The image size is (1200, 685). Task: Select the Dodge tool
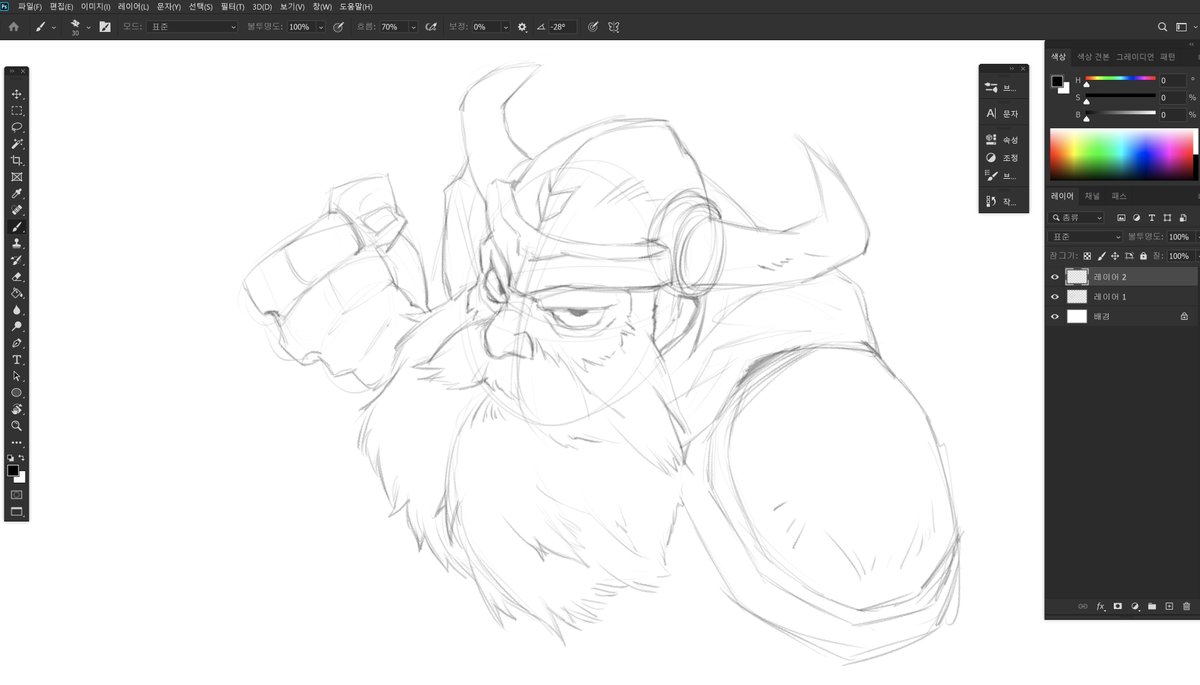[x=17, y=327]
